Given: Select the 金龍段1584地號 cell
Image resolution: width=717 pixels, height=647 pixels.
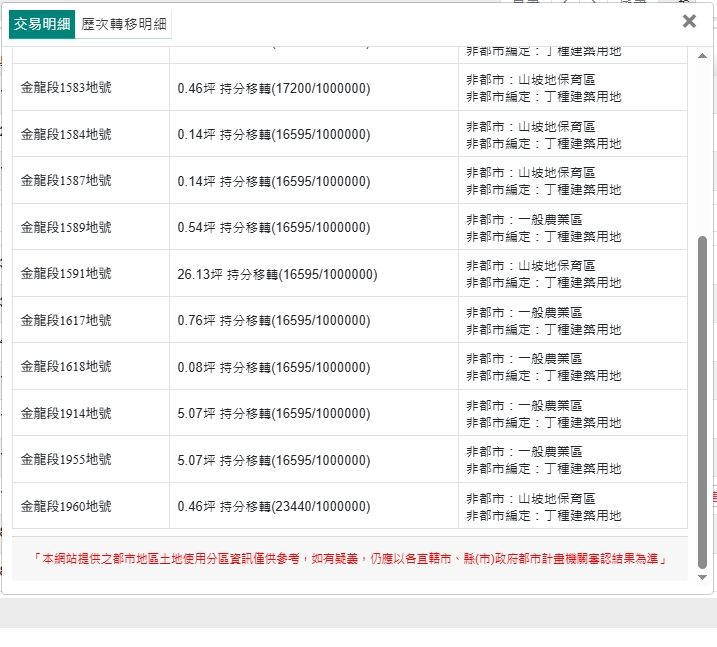Looking at the screenshot, I should tap(66, 134).
